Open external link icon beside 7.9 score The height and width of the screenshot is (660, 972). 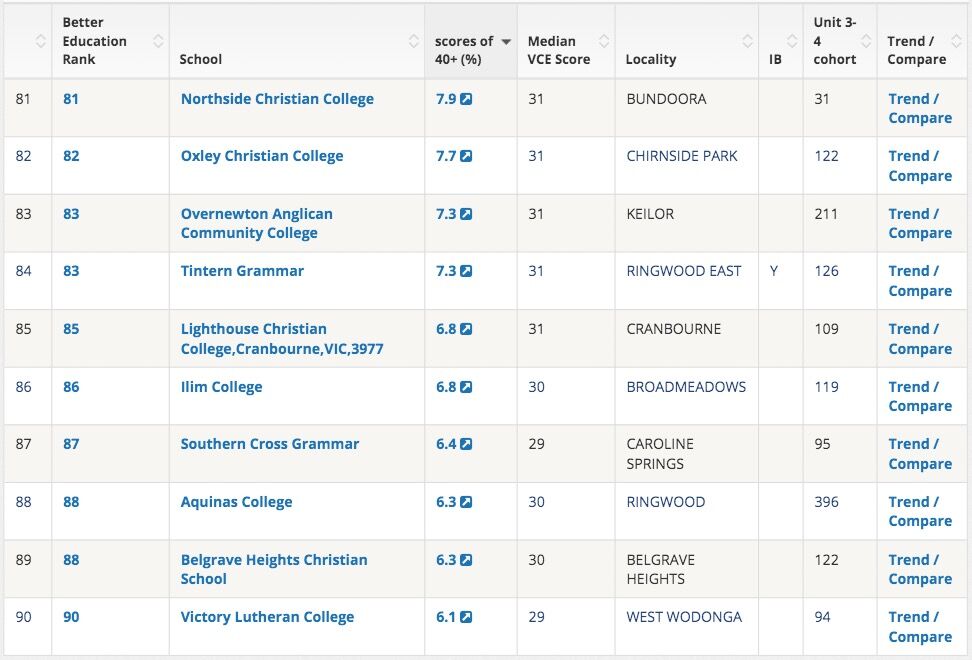pos(466,99)
